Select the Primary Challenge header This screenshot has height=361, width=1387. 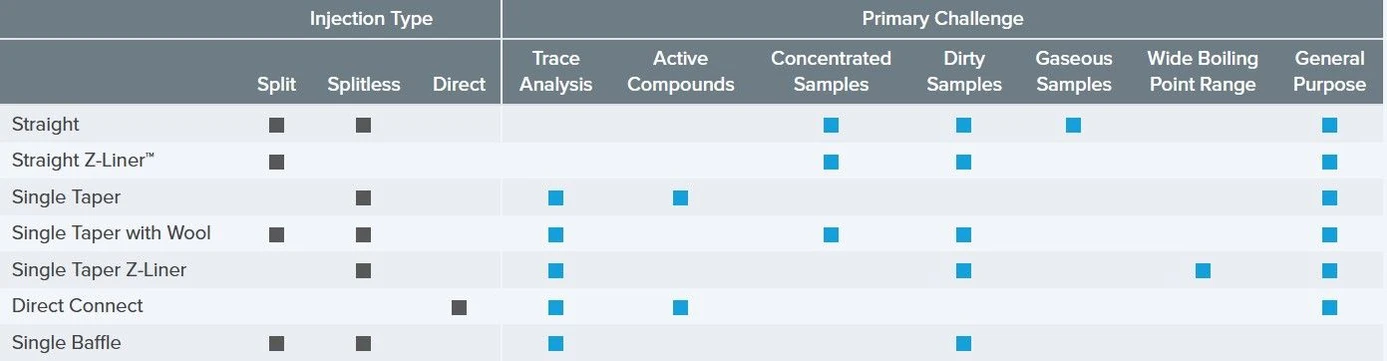(943, 19)
